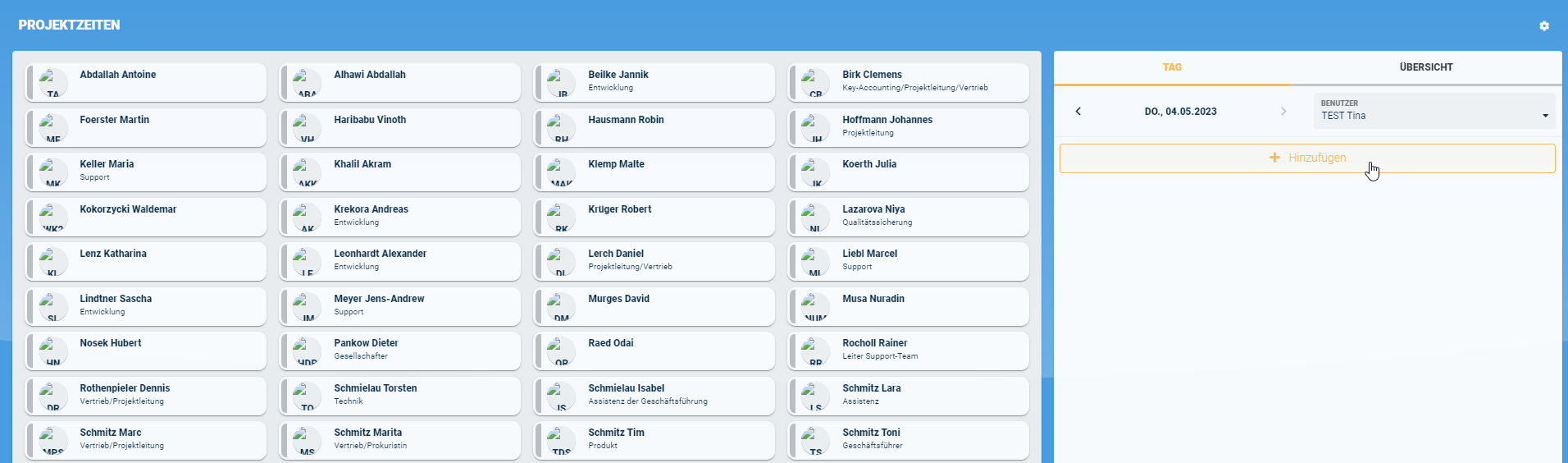Select the Rocholl Rainer user card
The image size is (1568, 463).
(908, 351)
